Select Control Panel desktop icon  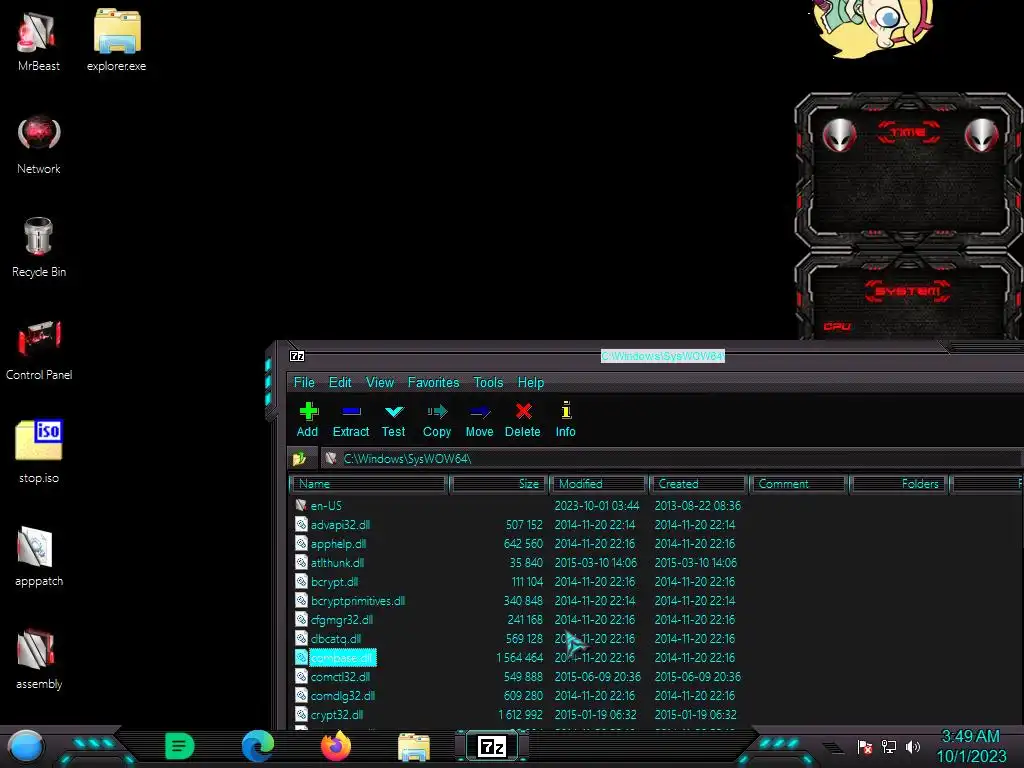click(39, 351)
